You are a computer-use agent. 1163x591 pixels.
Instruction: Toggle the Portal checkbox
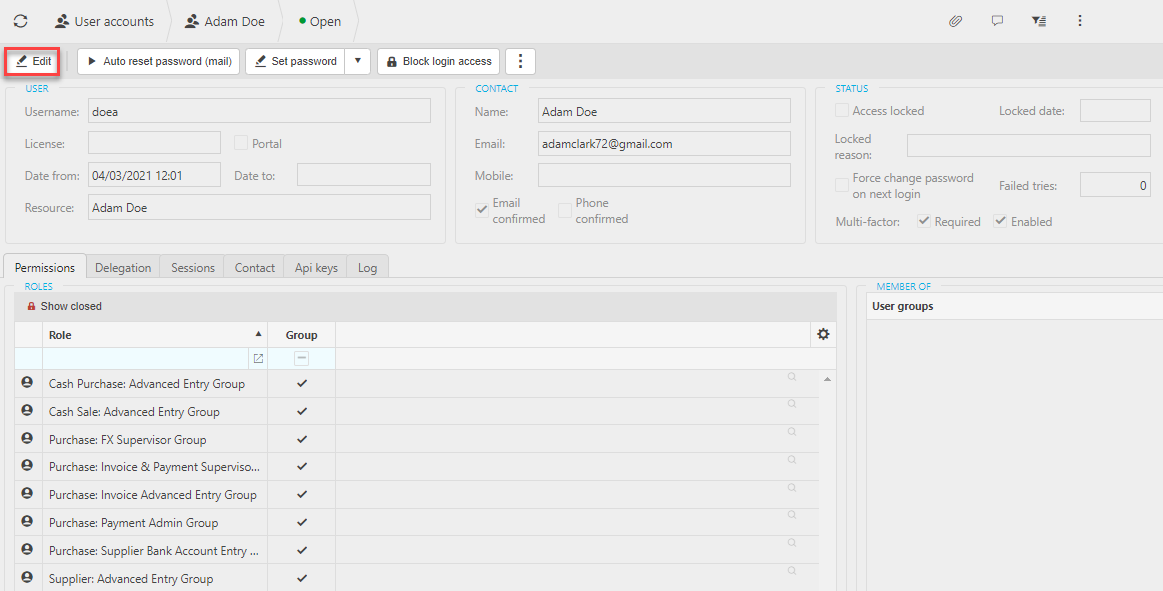pos(241,143)
